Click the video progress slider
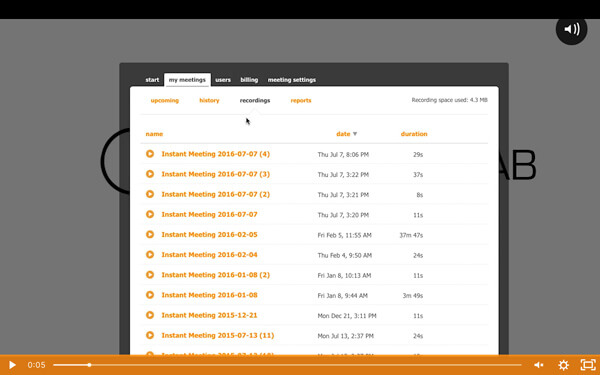This screenshot has height=375, width=600. tap(287, 365)
